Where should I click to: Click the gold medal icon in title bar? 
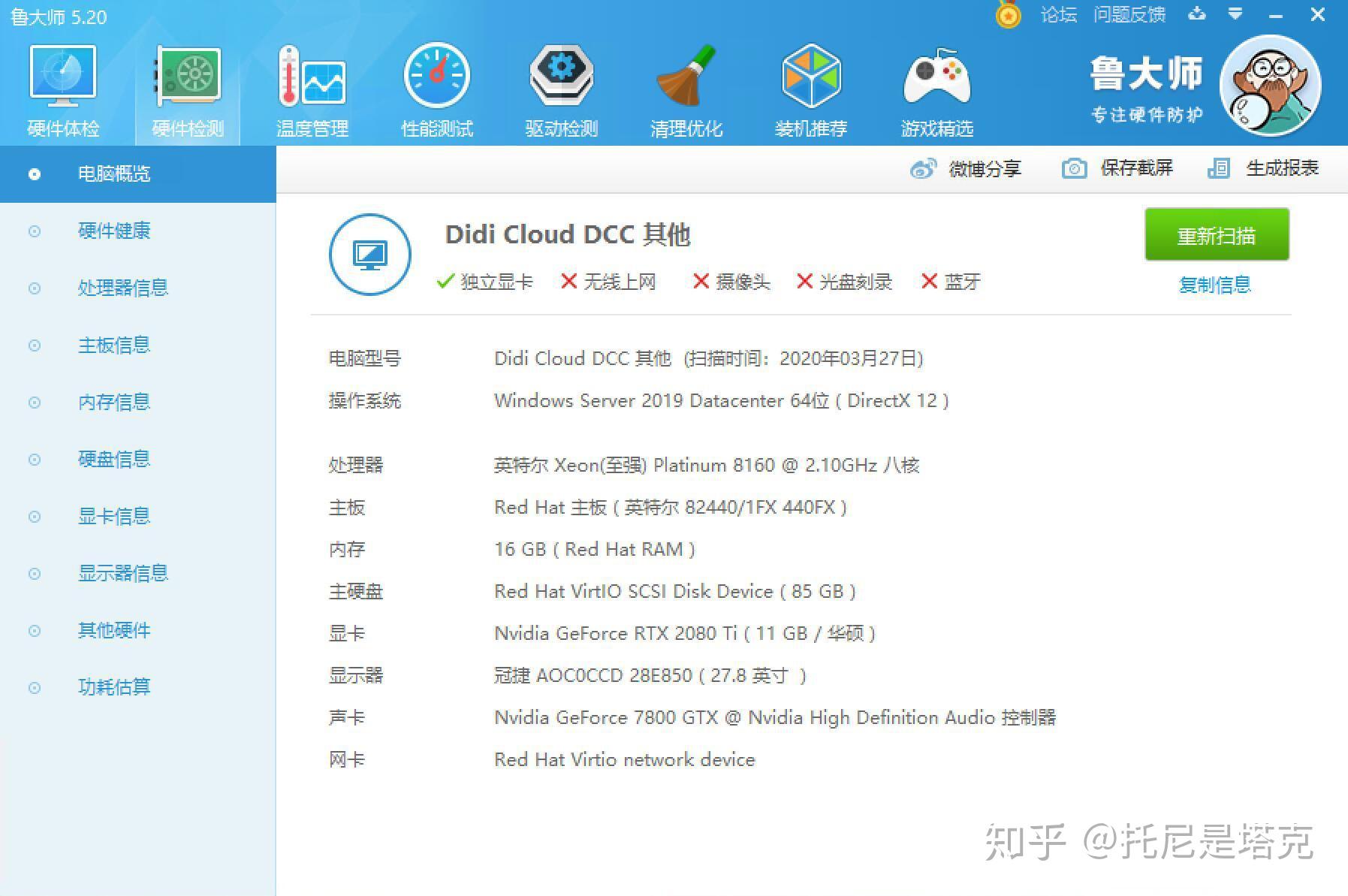pyautogui.click(x=1008, y=14)
